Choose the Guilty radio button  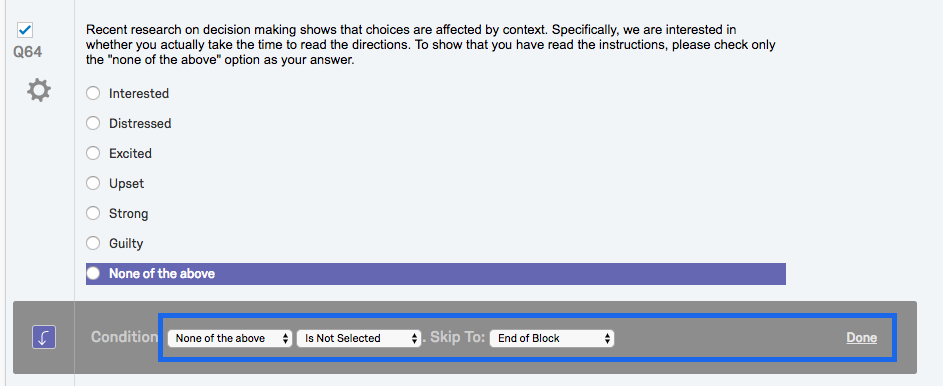(x=93, y=244)
